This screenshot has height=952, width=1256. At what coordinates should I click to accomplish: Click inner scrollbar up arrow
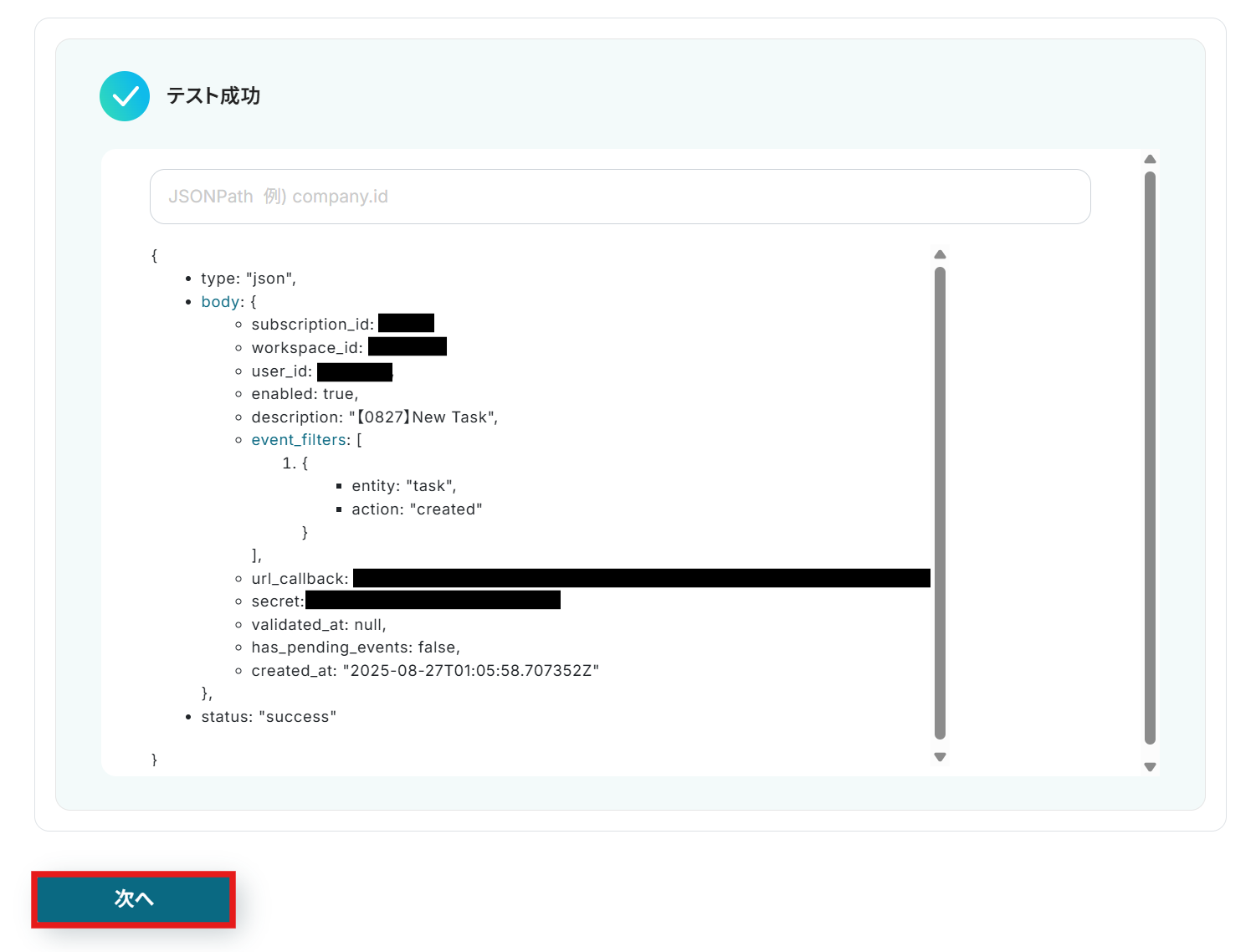(940, 255)
